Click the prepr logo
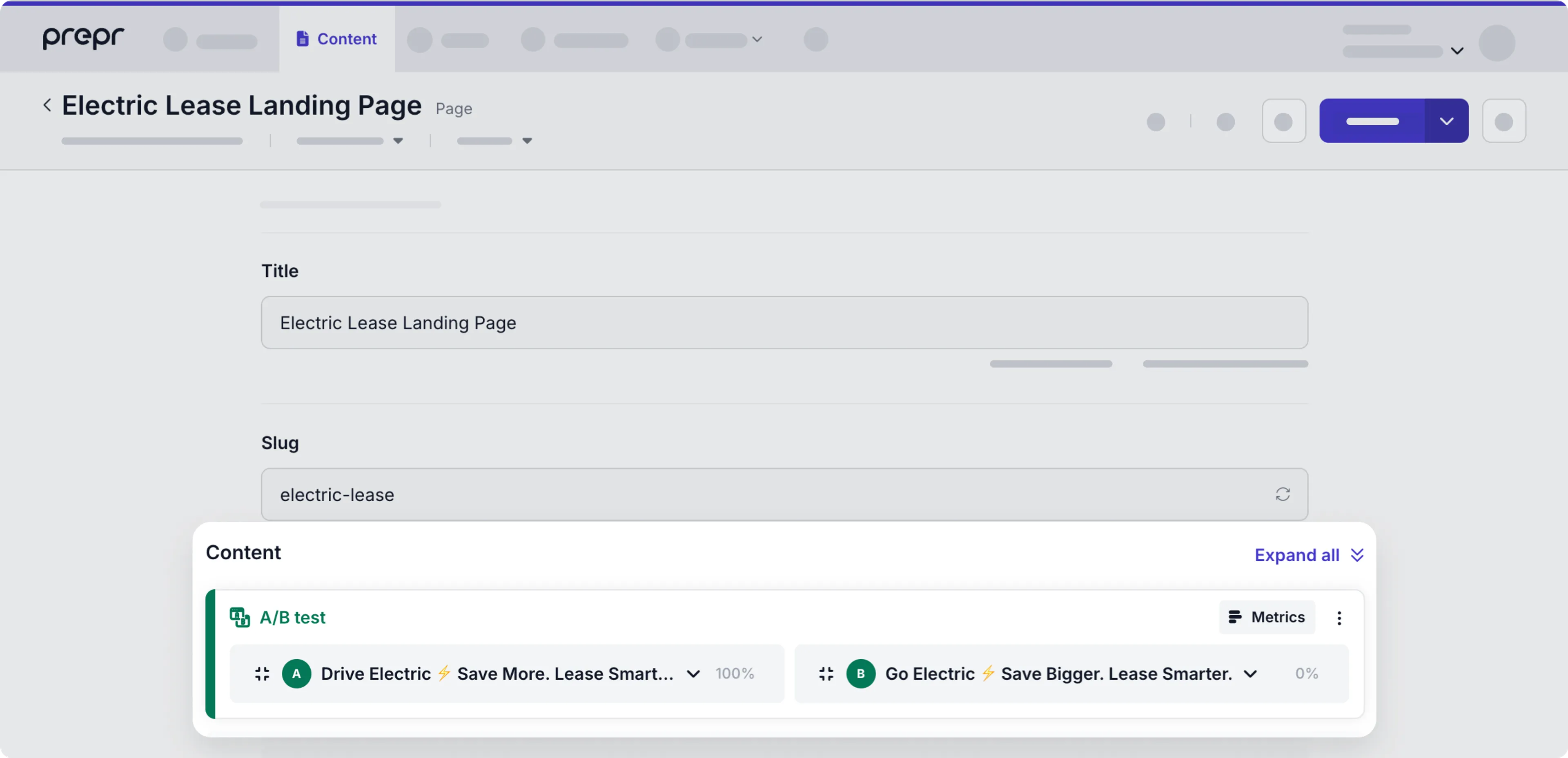Viewport: 1568px width, 758px height. pos(83,38)
